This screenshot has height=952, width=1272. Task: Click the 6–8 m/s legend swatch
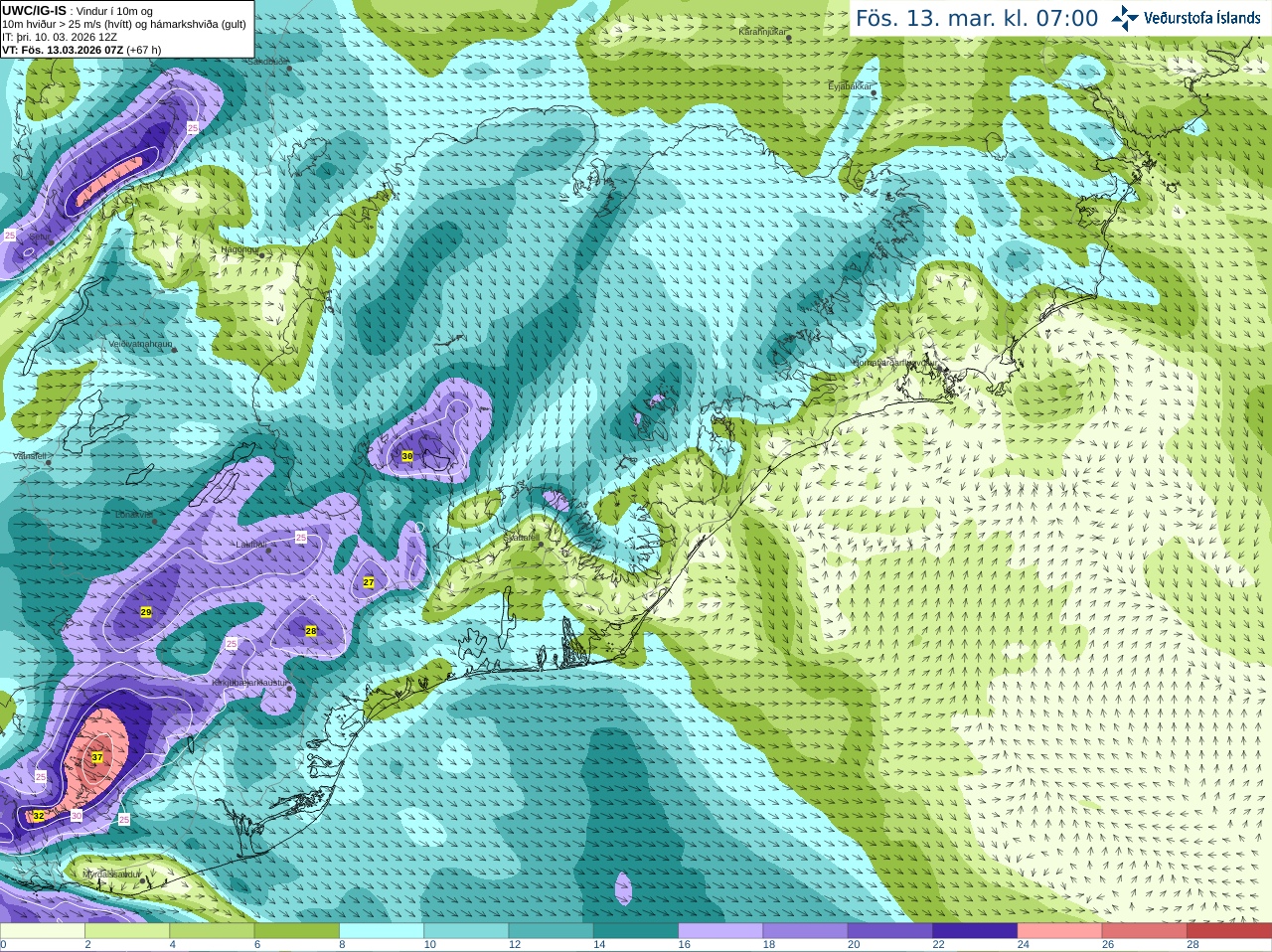tap(296, 931)
